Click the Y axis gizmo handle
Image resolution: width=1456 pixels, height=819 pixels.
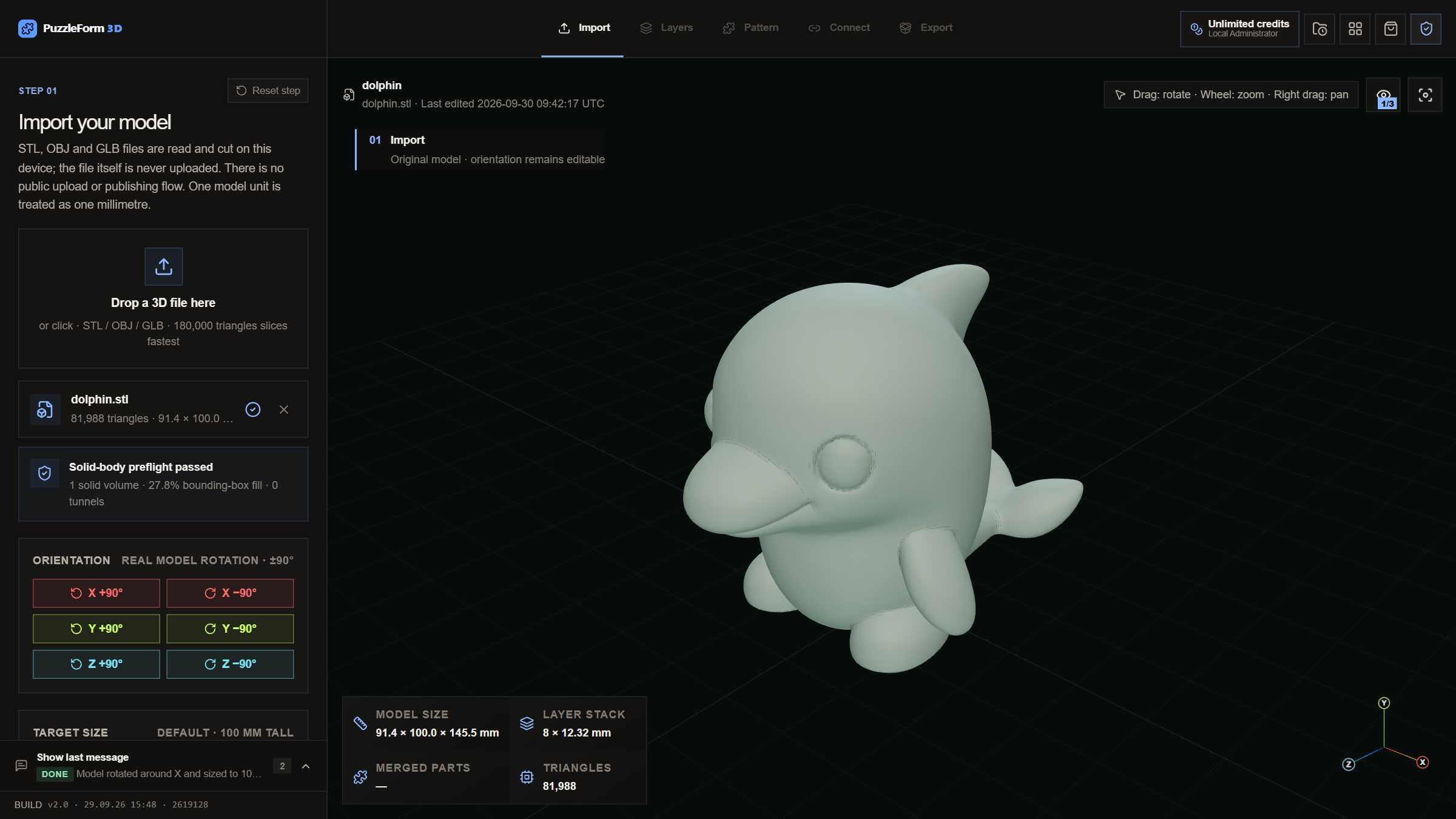coord(1384,703)
